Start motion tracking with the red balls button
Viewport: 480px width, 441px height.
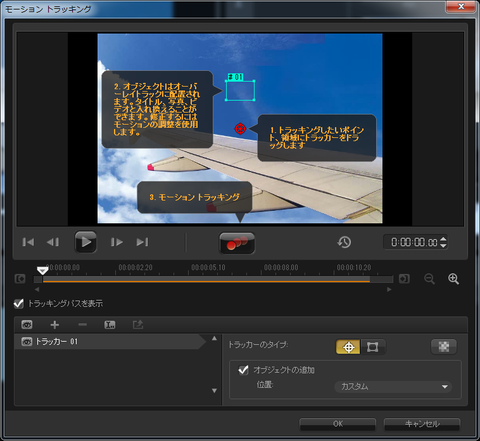pyautogui.click(x=237, y=243)
